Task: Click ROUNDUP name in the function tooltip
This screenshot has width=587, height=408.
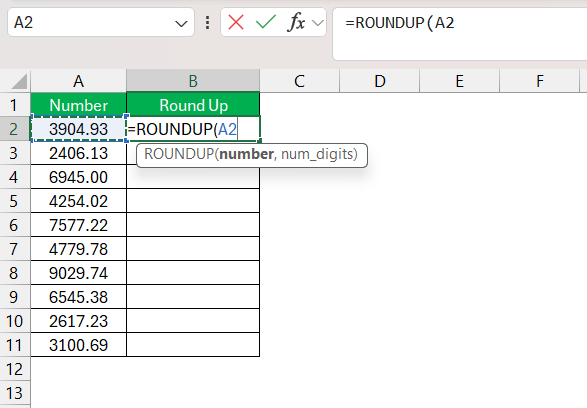Action: [179, 154]
